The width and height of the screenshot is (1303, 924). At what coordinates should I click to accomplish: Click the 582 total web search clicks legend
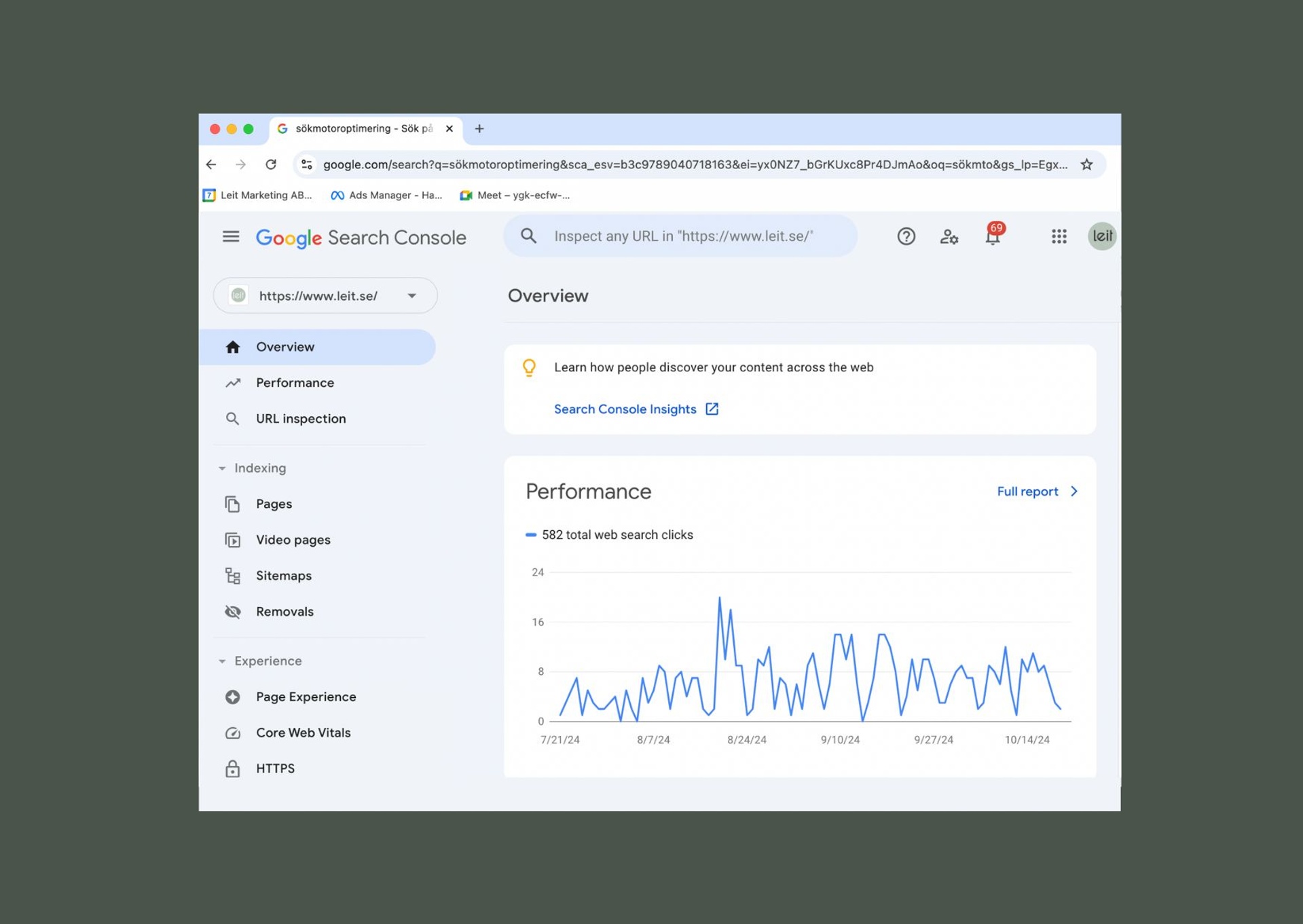pos(609,534)
